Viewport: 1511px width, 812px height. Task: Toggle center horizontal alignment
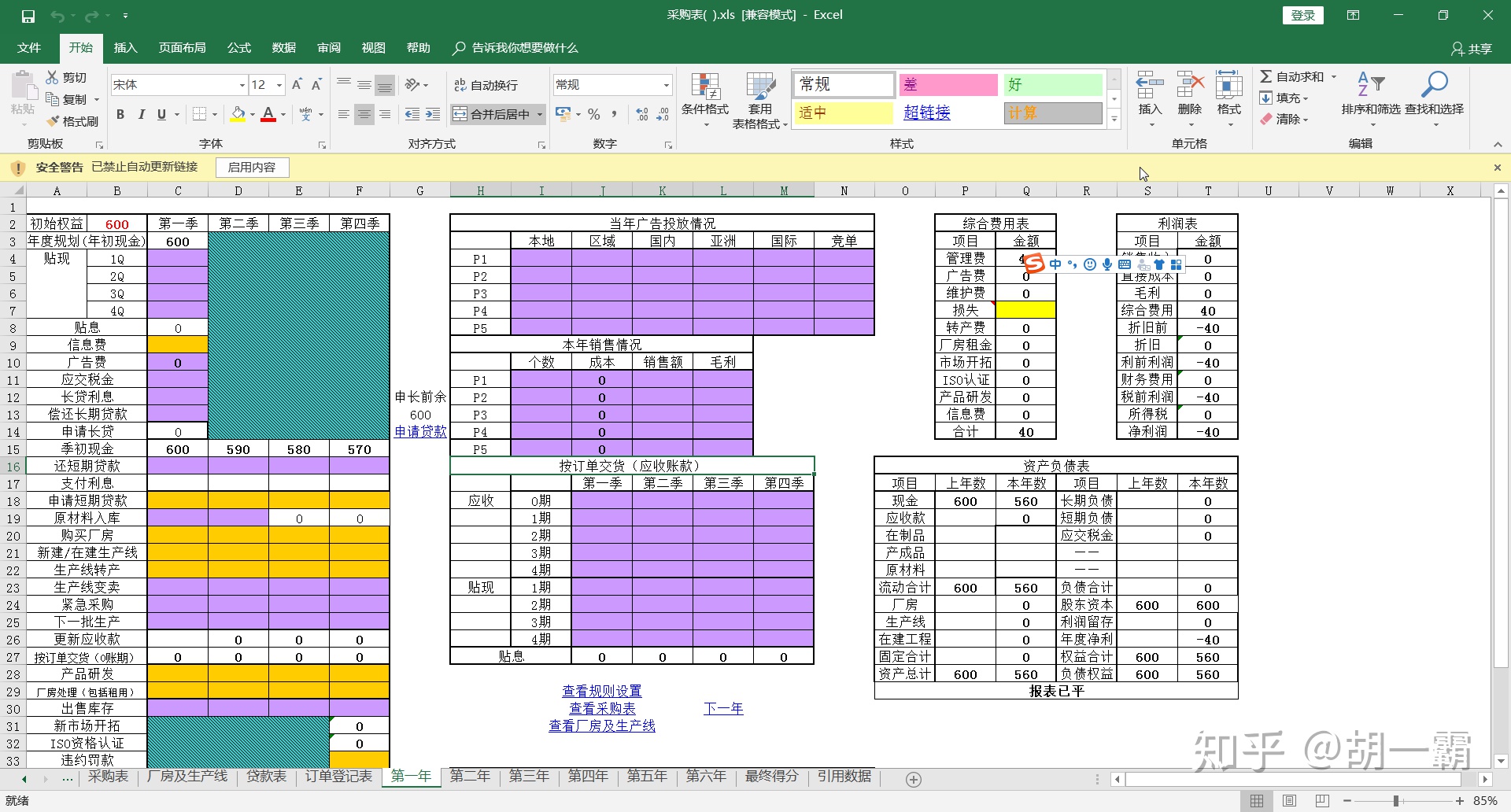pyautogui.click(x=364, y=114)
